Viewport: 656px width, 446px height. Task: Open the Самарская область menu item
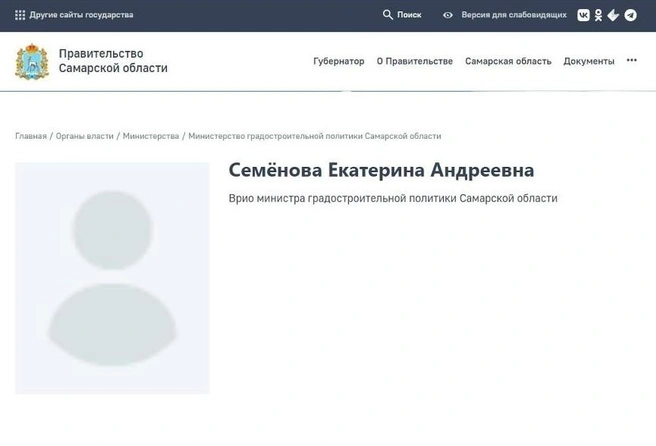coord(508,61)
